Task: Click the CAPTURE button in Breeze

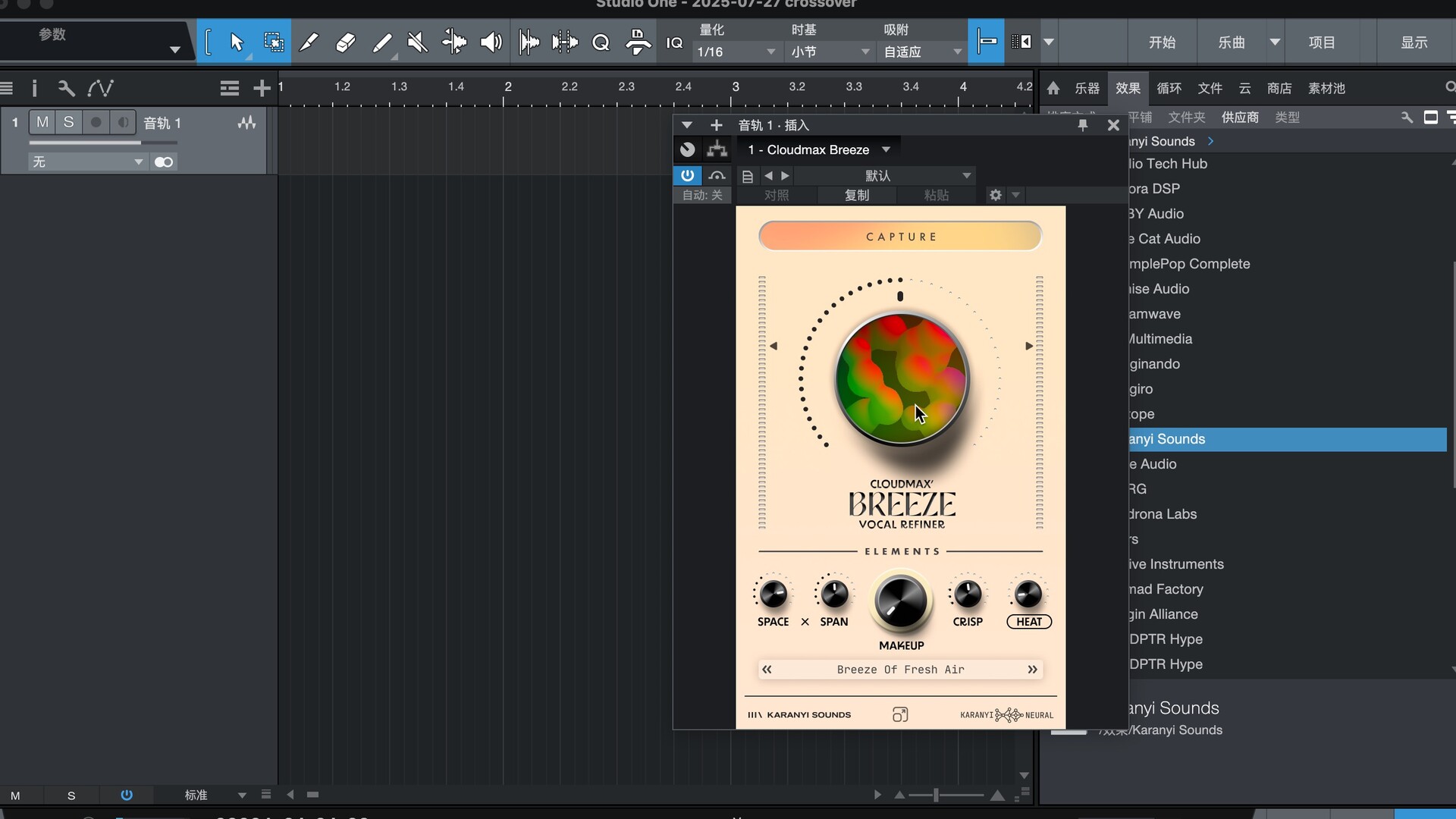Action: [901, 237]
